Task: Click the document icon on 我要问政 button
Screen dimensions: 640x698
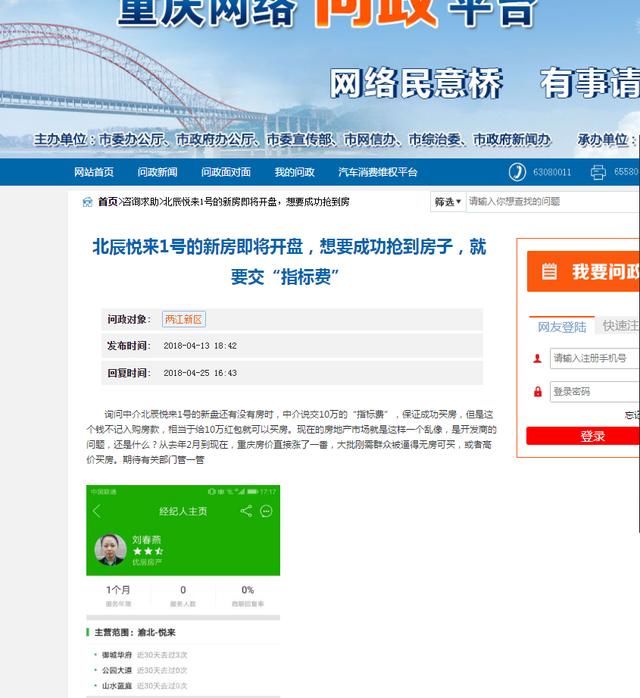Action: (x=549, y=271)
